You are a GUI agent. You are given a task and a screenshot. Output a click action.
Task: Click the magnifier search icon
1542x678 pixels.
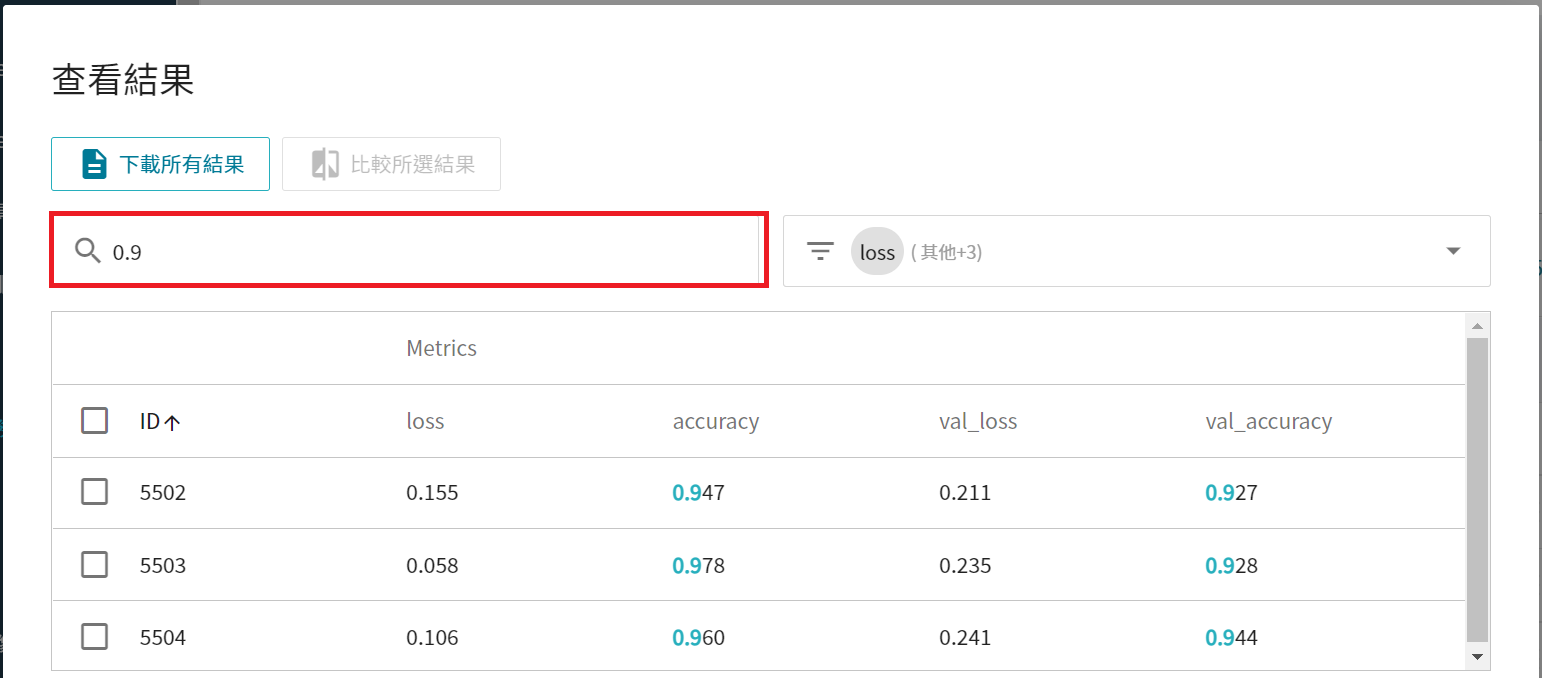[88, 251]
